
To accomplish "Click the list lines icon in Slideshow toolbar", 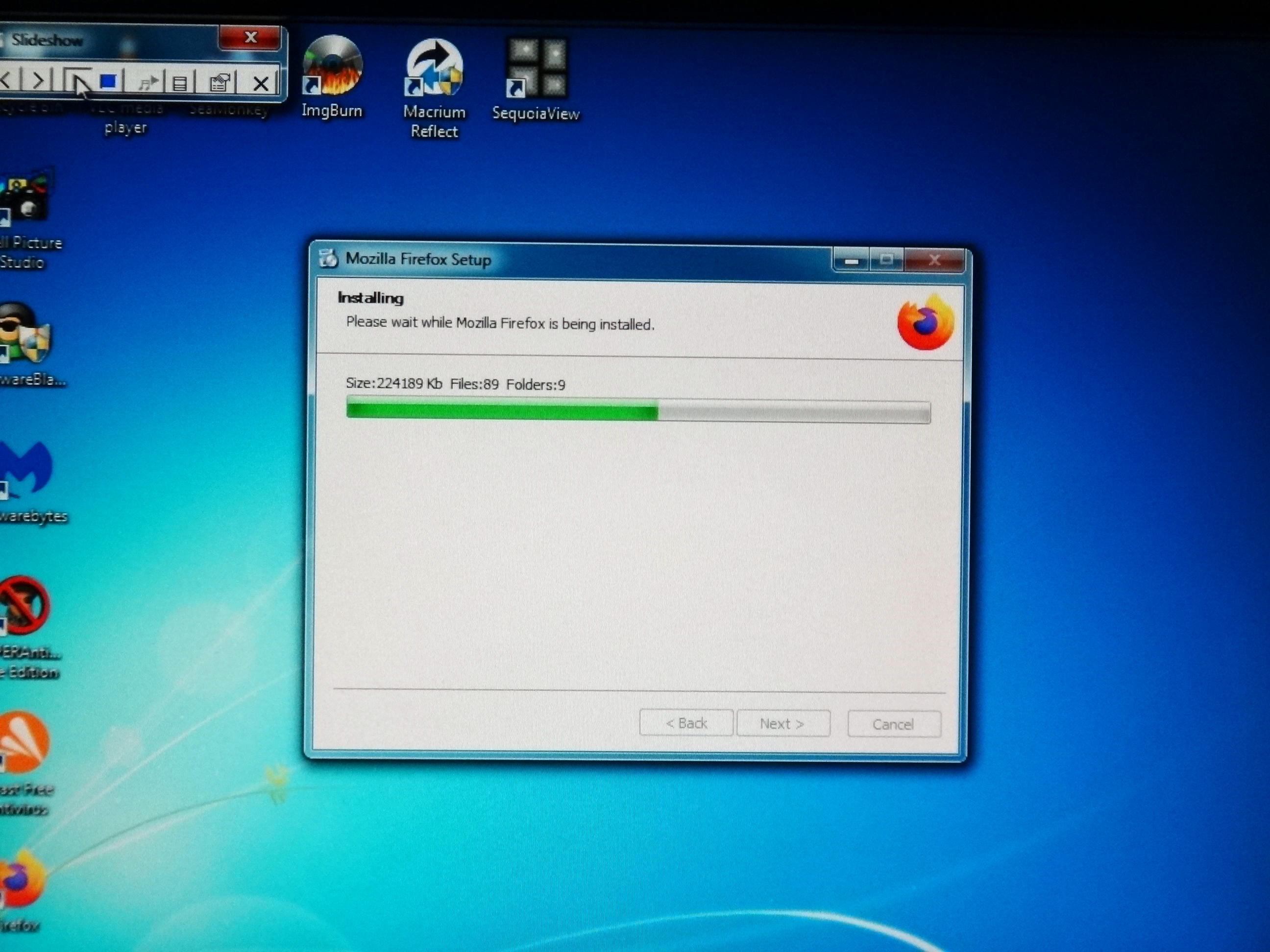I will click(x=180, y=84).
